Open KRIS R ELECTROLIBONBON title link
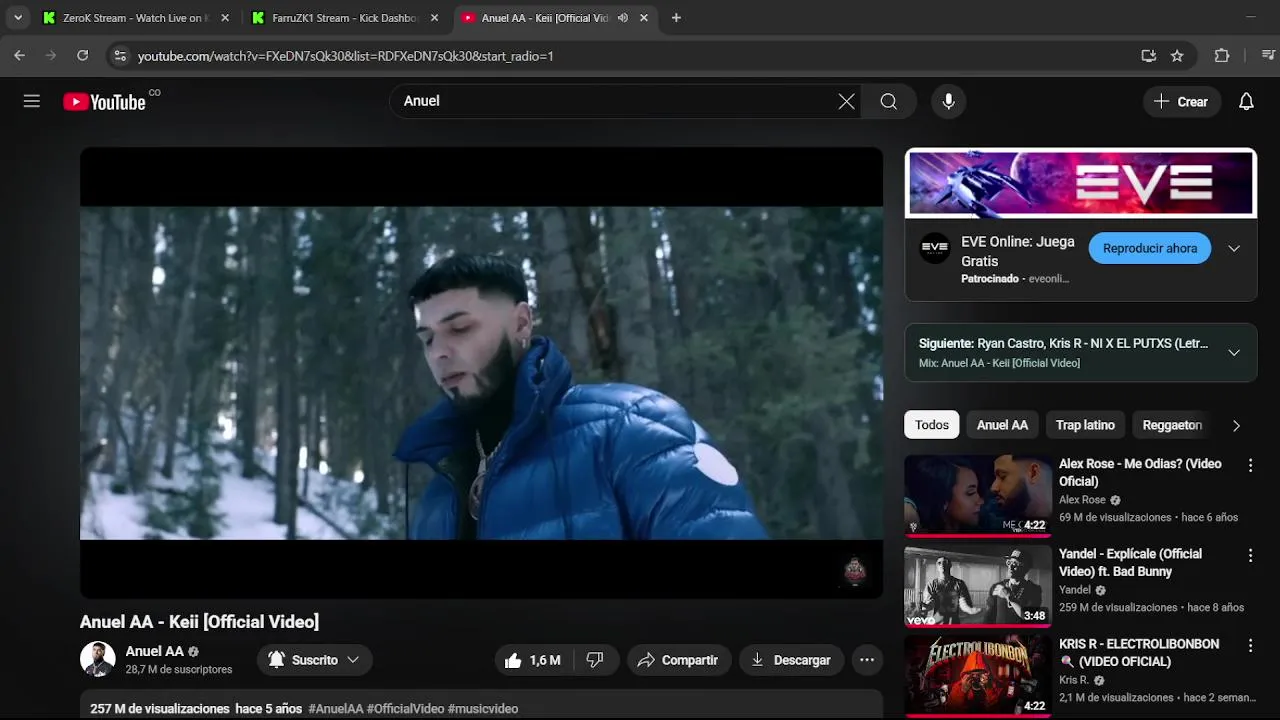1280x720 pixels. (1139, 653)
